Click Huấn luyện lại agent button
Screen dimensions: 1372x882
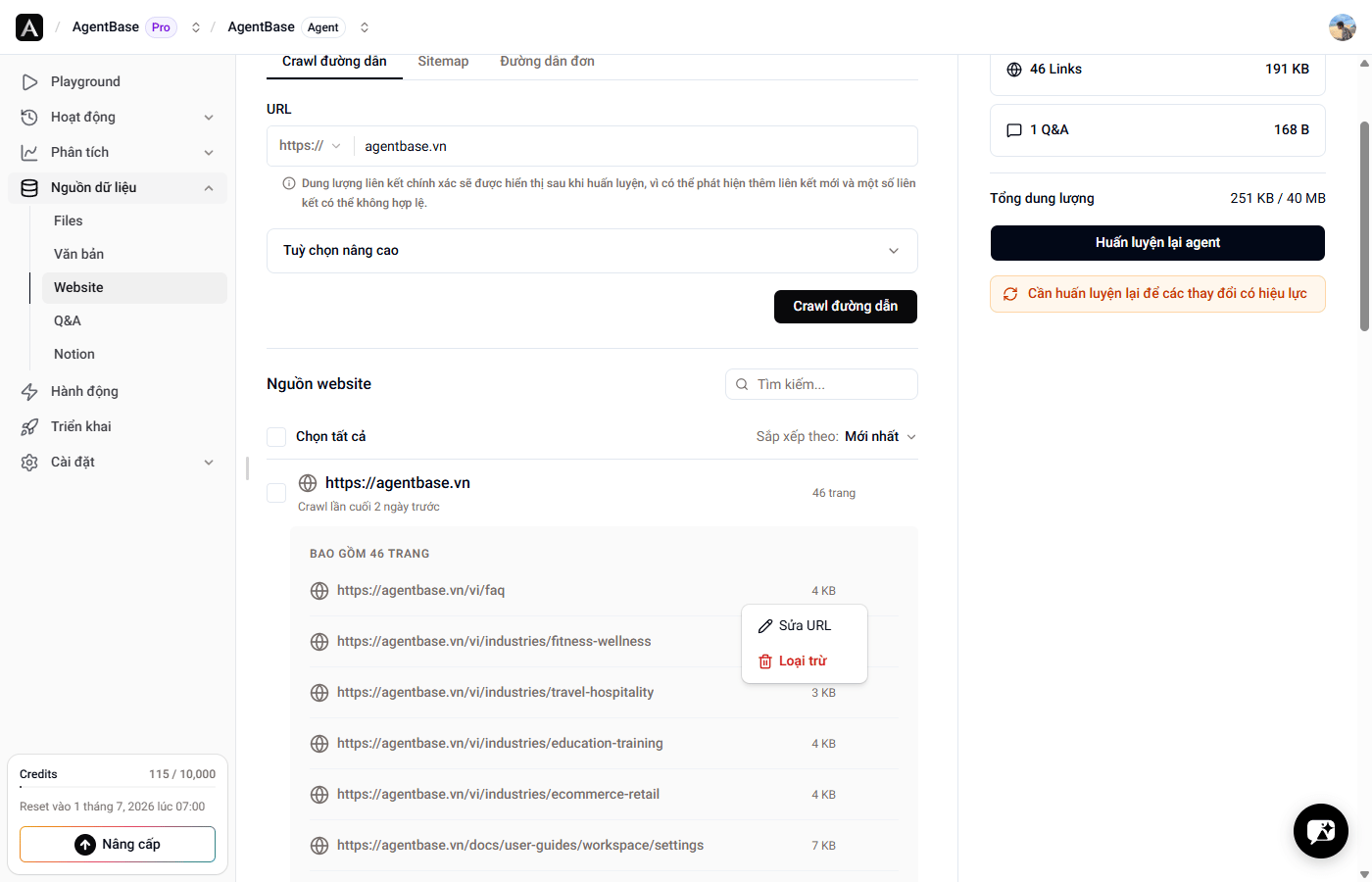point(1157,243)
